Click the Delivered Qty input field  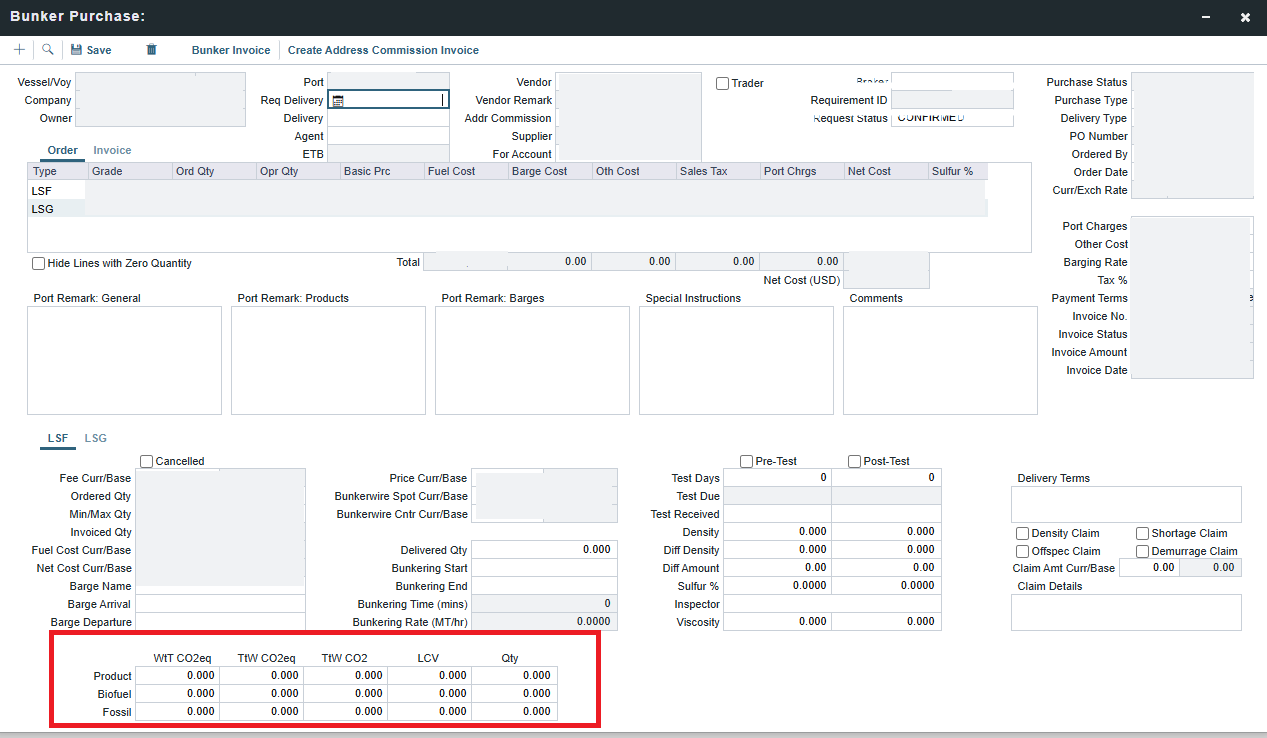pos(543,550)
